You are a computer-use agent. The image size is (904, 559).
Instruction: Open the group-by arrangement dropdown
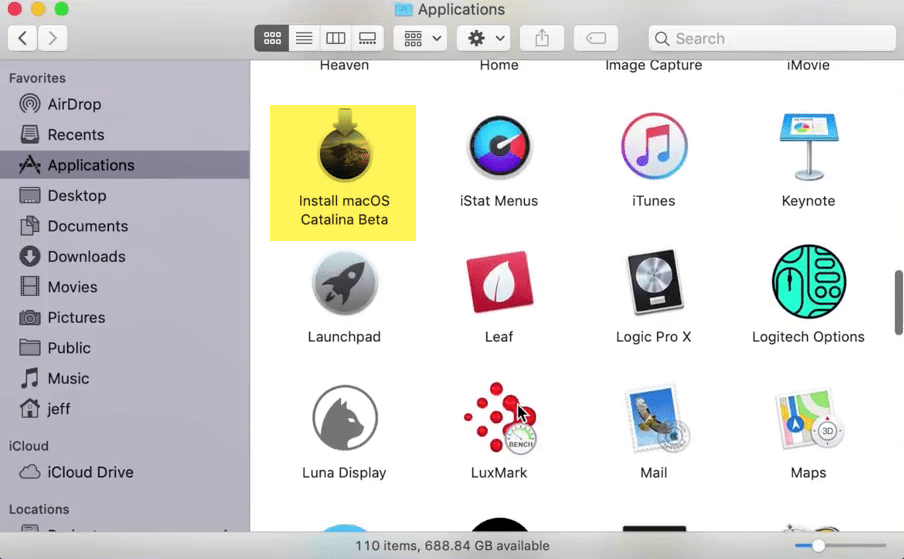[x=421, y=39]
